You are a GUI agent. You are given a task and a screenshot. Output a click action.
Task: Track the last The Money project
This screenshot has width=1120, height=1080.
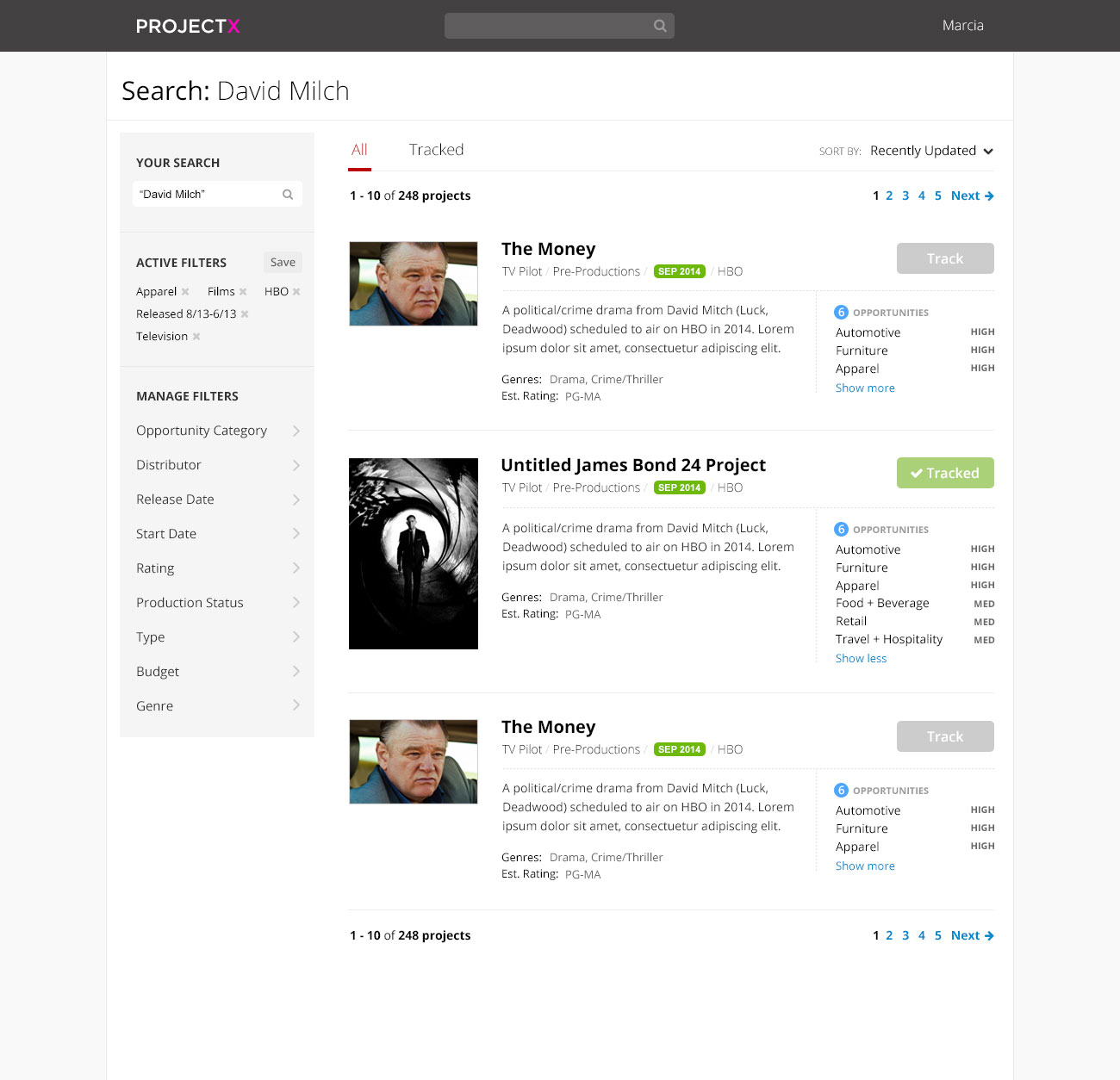[x=945, y=736]
